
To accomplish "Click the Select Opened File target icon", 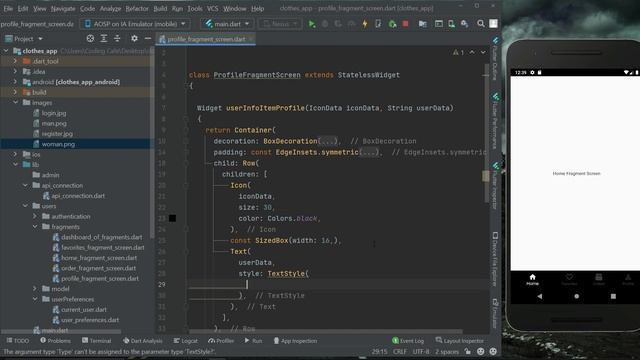I will click(x=90, y=38).
